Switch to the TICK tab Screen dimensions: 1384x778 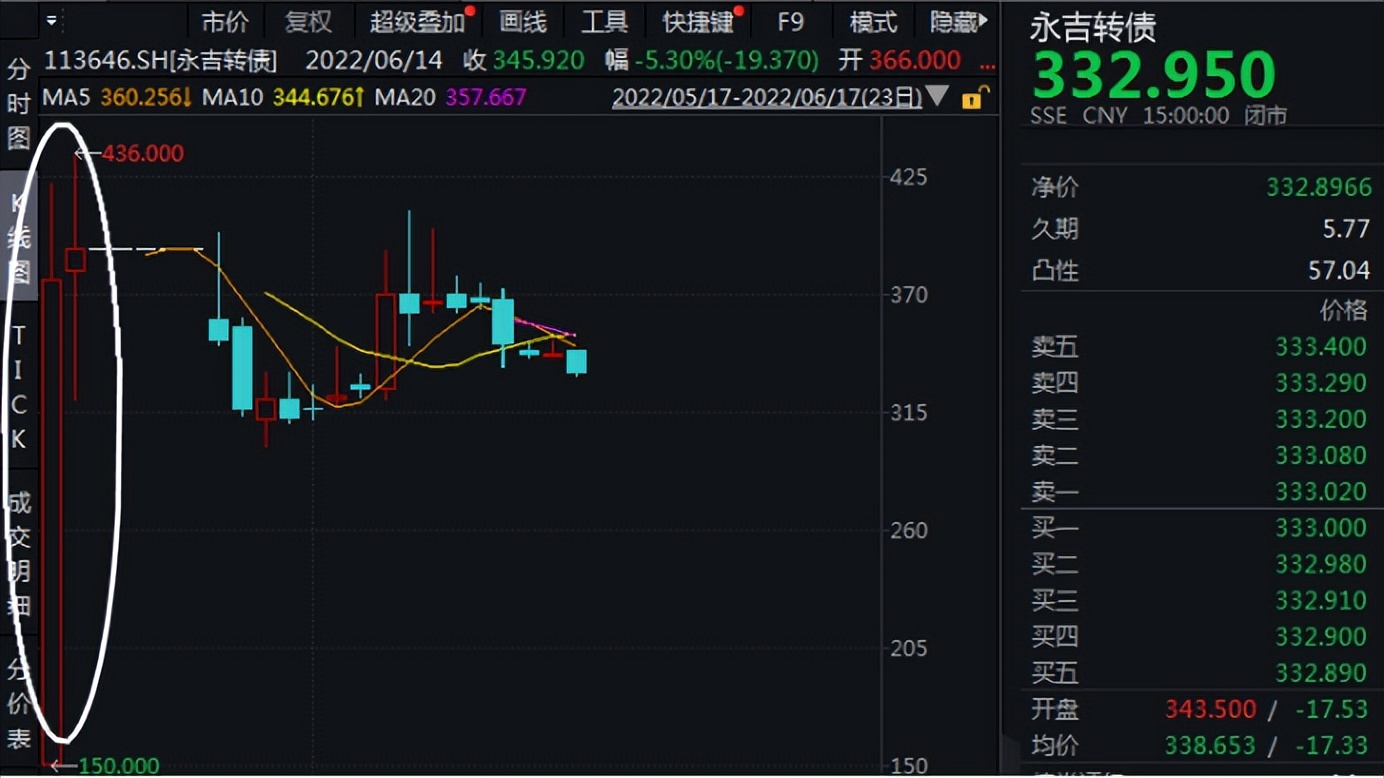point(18,386)
